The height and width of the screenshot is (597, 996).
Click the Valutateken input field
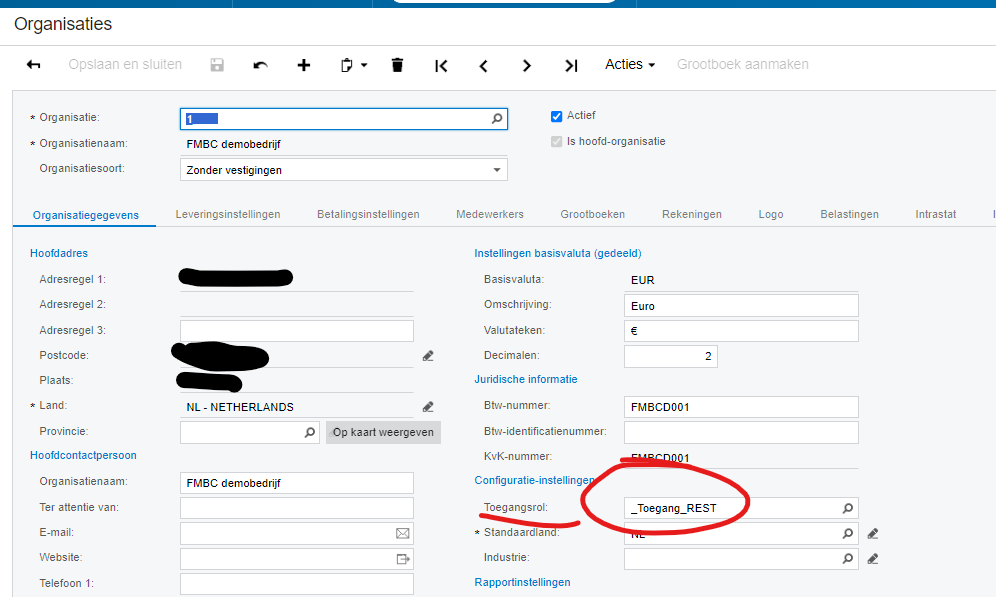[741, 331]
